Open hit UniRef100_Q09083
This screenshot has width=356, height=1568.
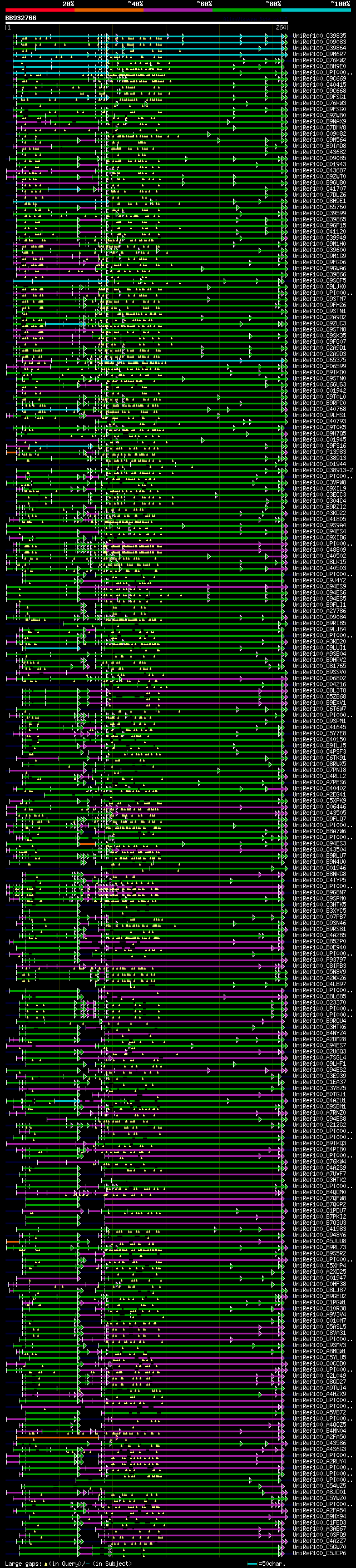(x=319, y=42)
